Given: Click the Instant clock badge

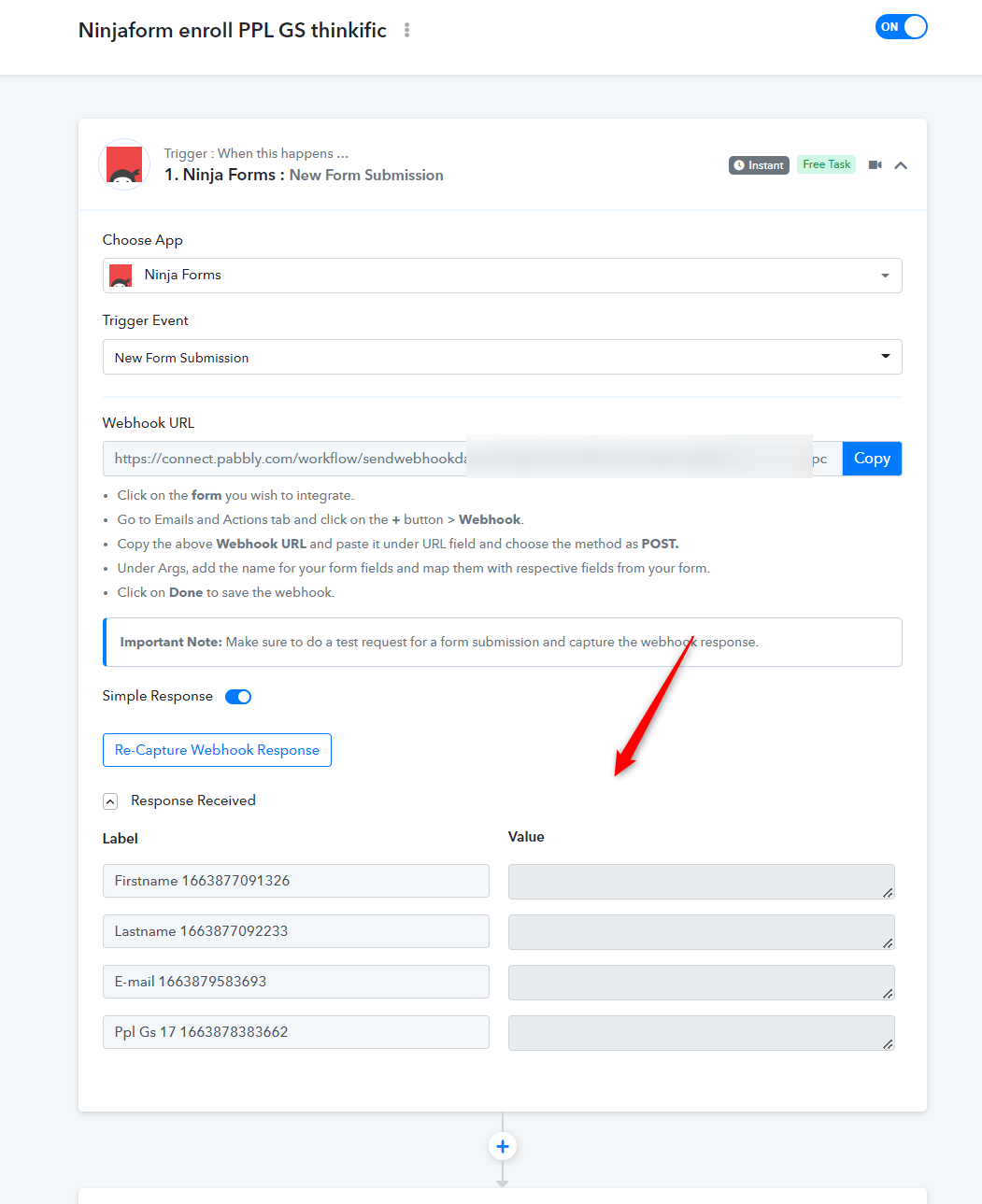Looking at the screenshot, I should point(759,165).
